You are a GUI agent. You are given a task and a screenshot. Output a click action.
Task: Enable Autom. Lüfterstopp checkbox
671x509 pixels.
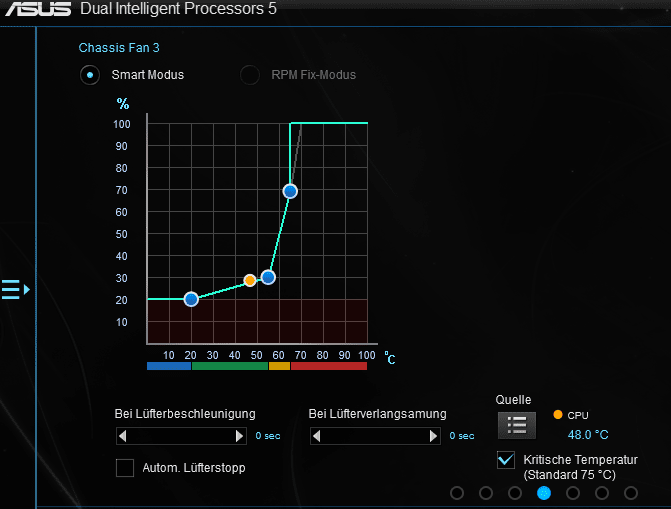click(x=125, y=468)
